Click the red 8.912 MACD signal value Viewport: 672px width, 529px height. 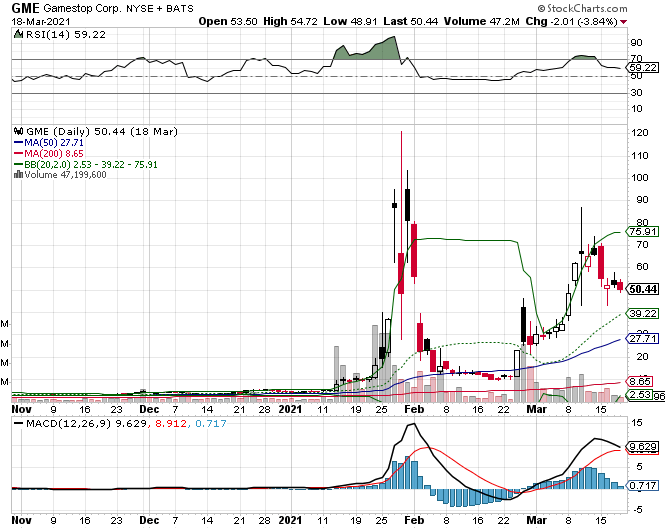[x=171, y=424]
